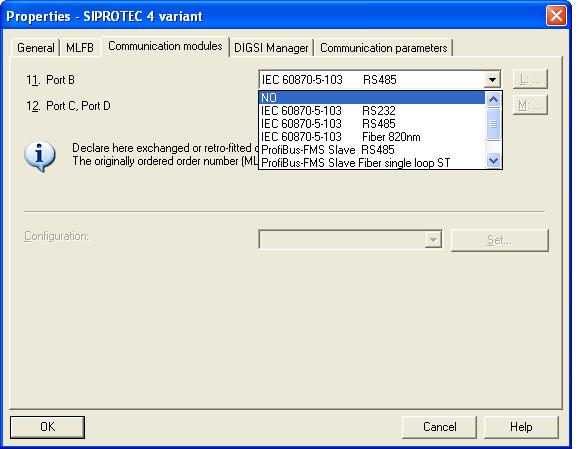Click the Port B combo box field
The height and width of the screenshot is (449, 579).
click(x=380, y=79)
